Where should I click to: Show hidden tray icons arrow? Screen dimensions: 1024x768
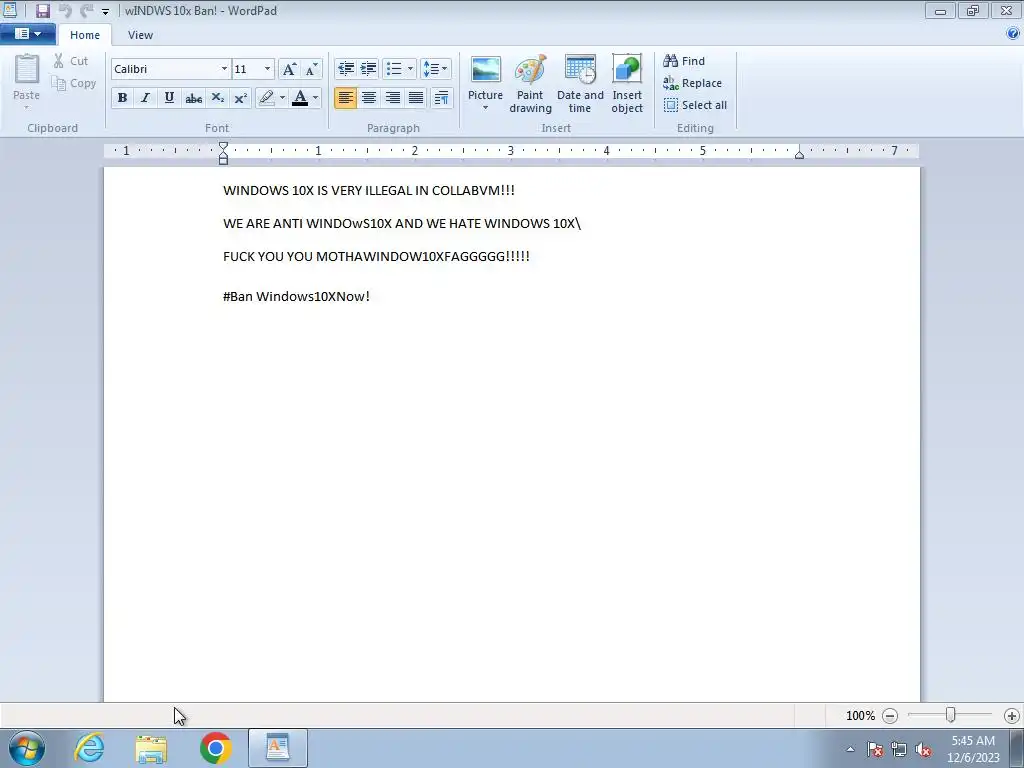(850, 749)
